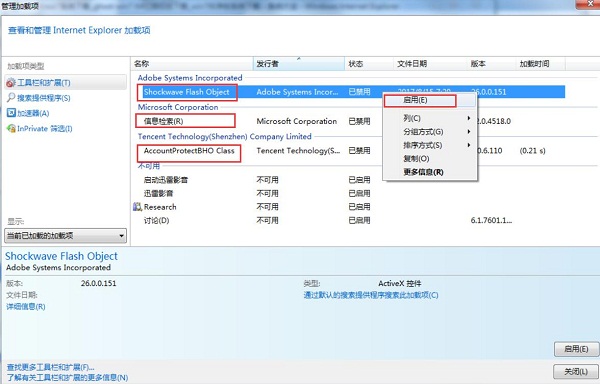This screenshot has width=600, height=384.
Task: Sort by the 文件日期 column header
Action: click(x=430, y=64)
